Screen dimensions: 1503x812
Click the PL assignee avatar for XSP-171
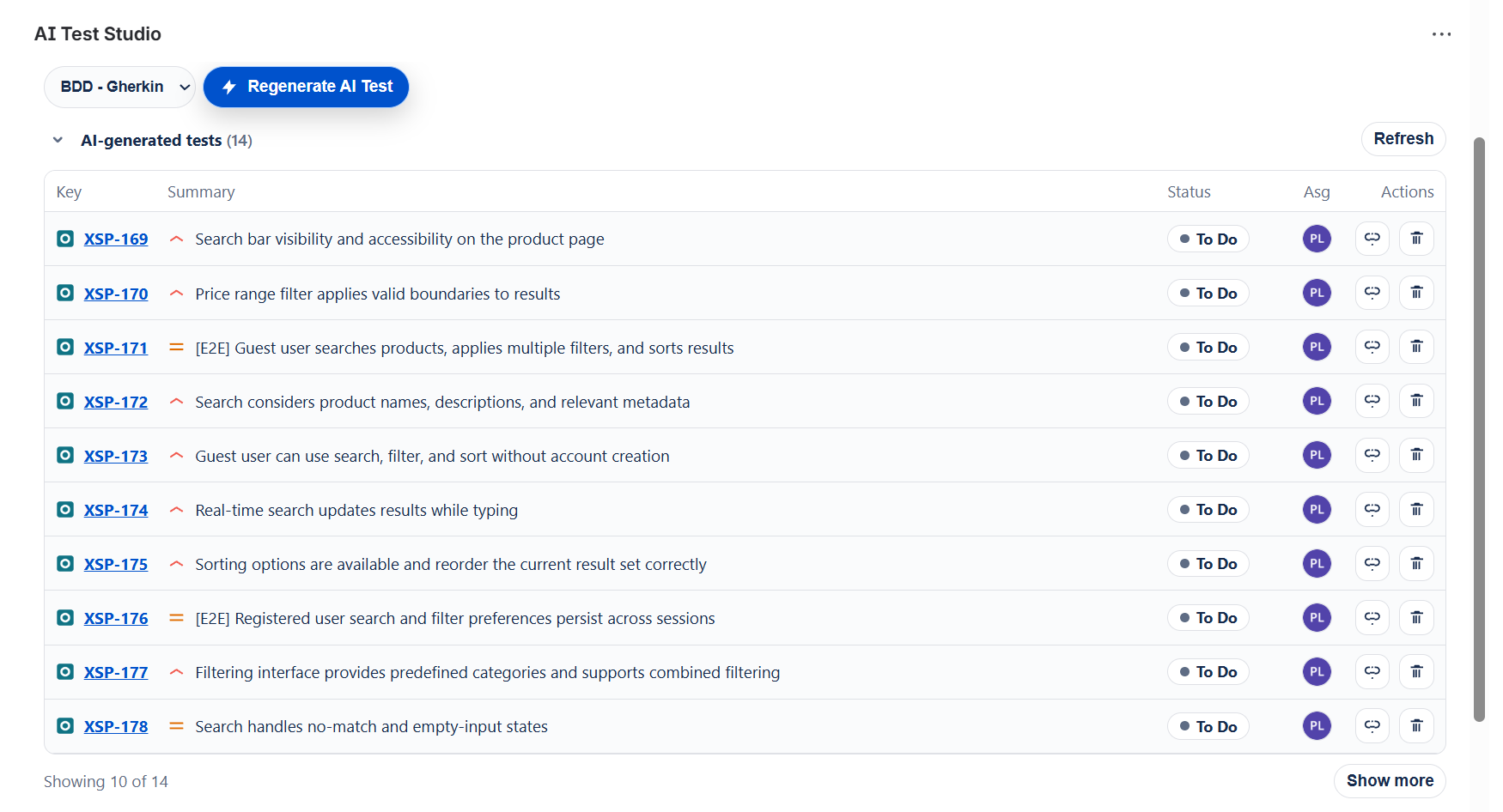click(x=1316, y=347)
